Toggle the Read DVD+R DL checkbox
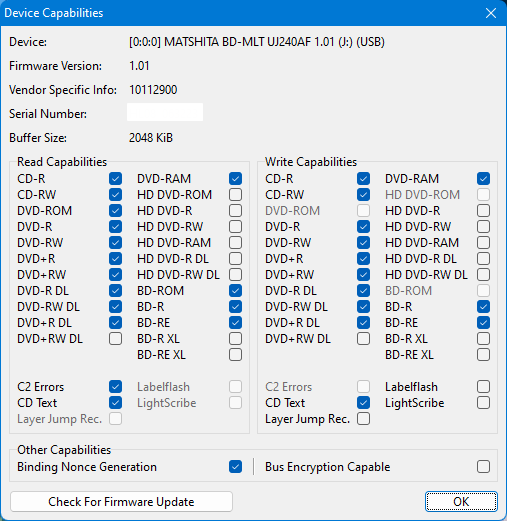This screenshot has width=507, height=521. [x=115, y=323]
